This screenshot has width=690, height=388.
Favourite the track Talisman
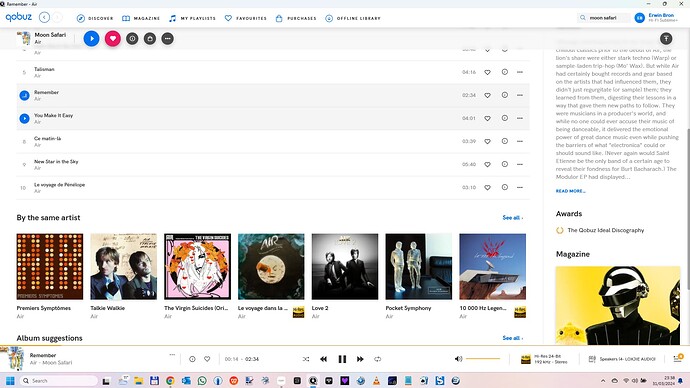pyautogui.click(x=488, y=72)
